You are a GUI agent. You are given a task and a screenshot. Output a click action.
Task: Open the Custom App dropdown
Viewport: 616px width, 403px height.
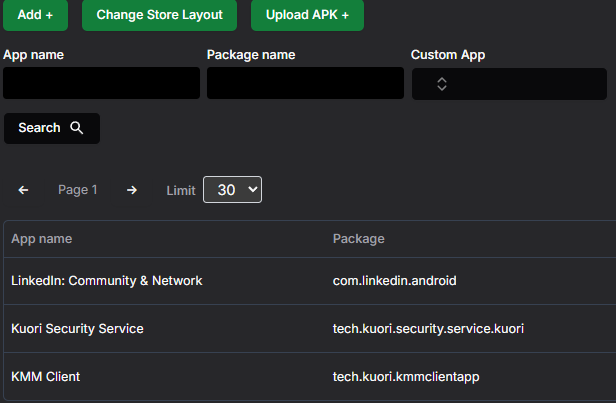[x=509, y=84]
